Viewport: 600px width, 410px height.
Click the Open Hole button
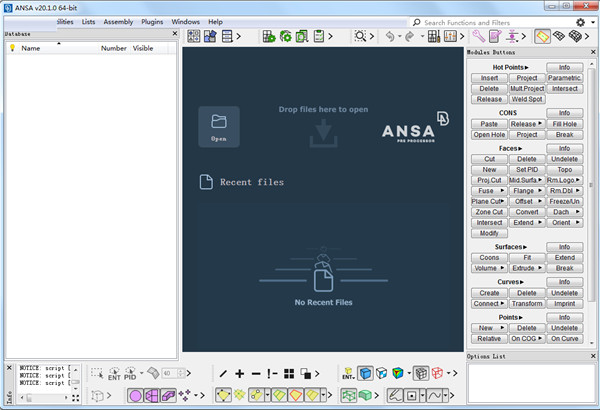pos(489,135)
